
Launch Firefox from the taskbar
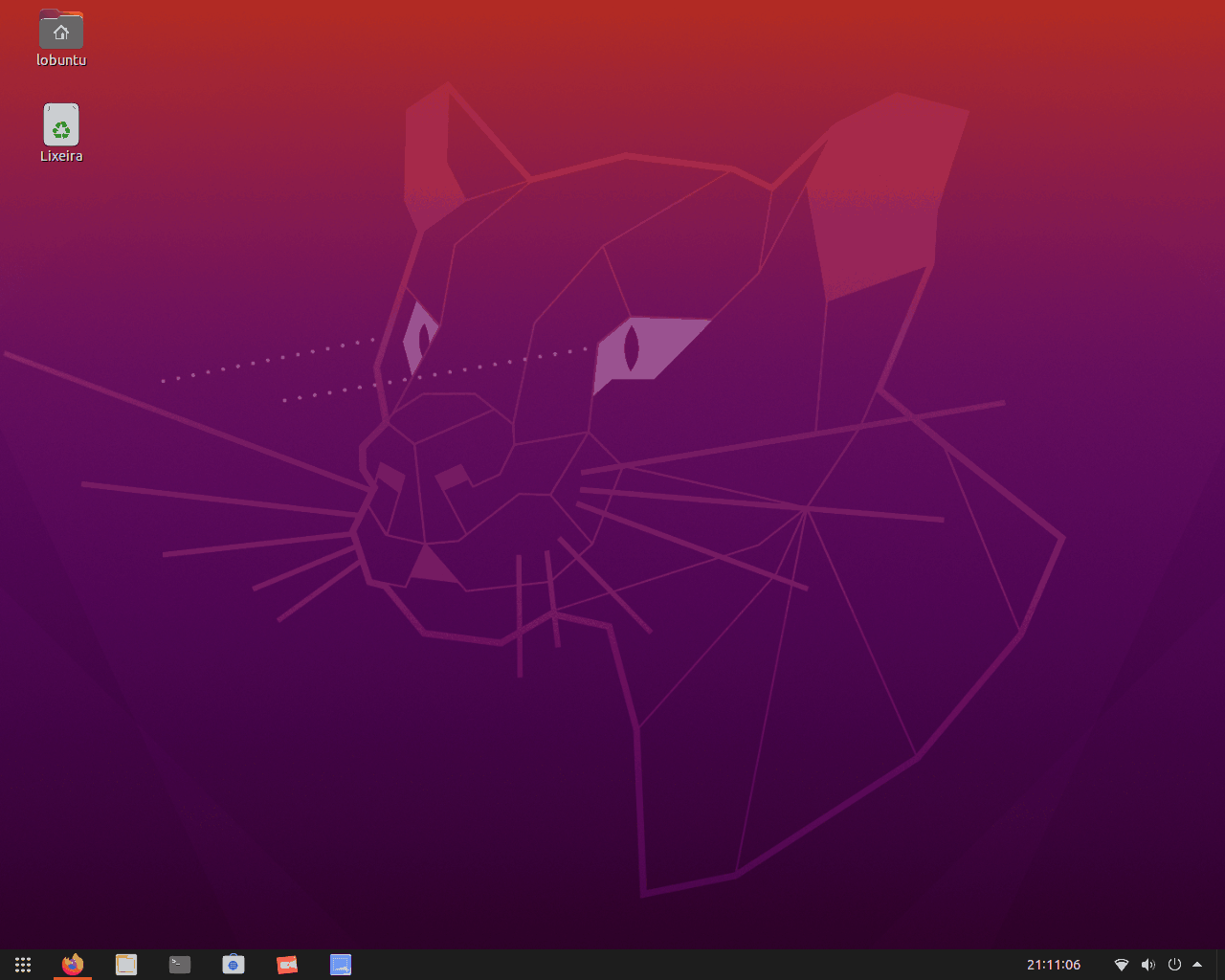(x=73, y=965)
